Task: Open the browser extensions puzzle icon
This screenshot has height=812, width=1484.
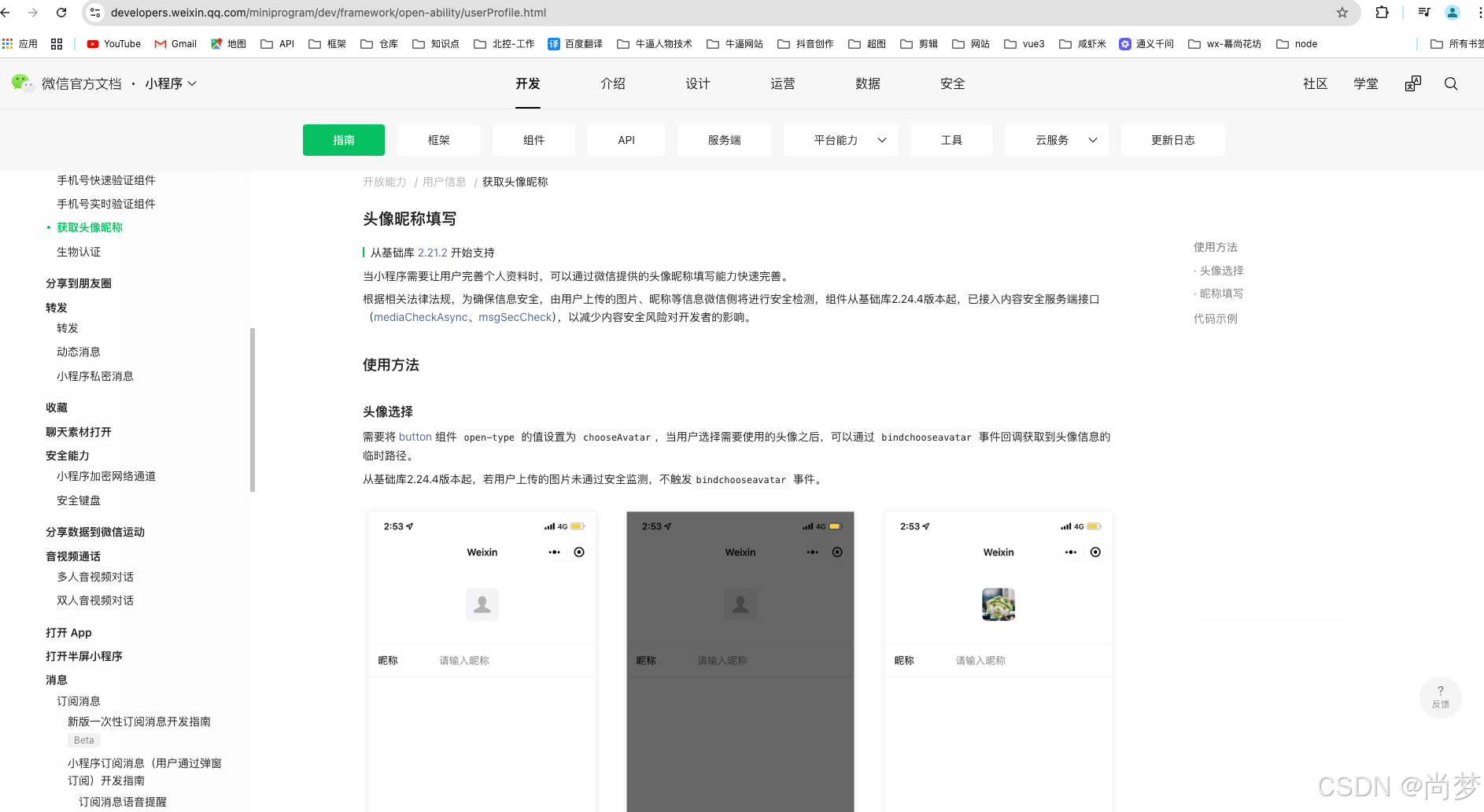Action: click(x=1382, y=13)
